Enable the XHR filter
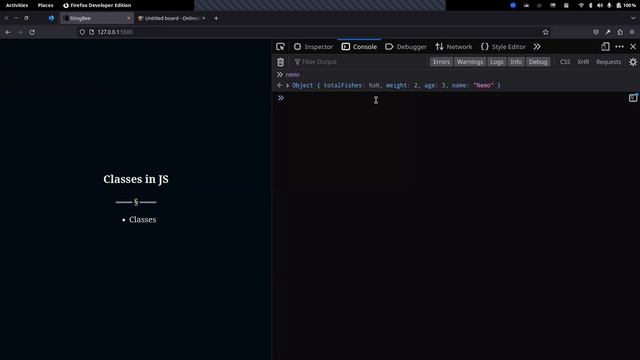Screen dimensions: 640x360 click(x=583, y=62)
